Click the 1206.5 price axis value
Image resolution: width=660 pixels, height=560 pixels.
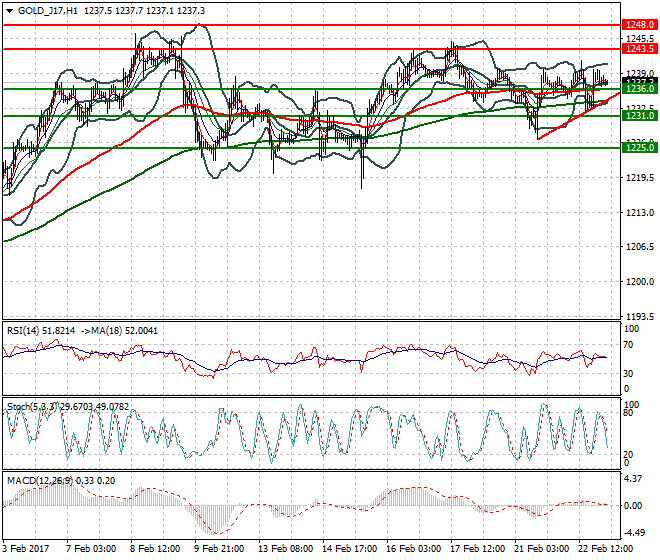click(x=640, y=247)
